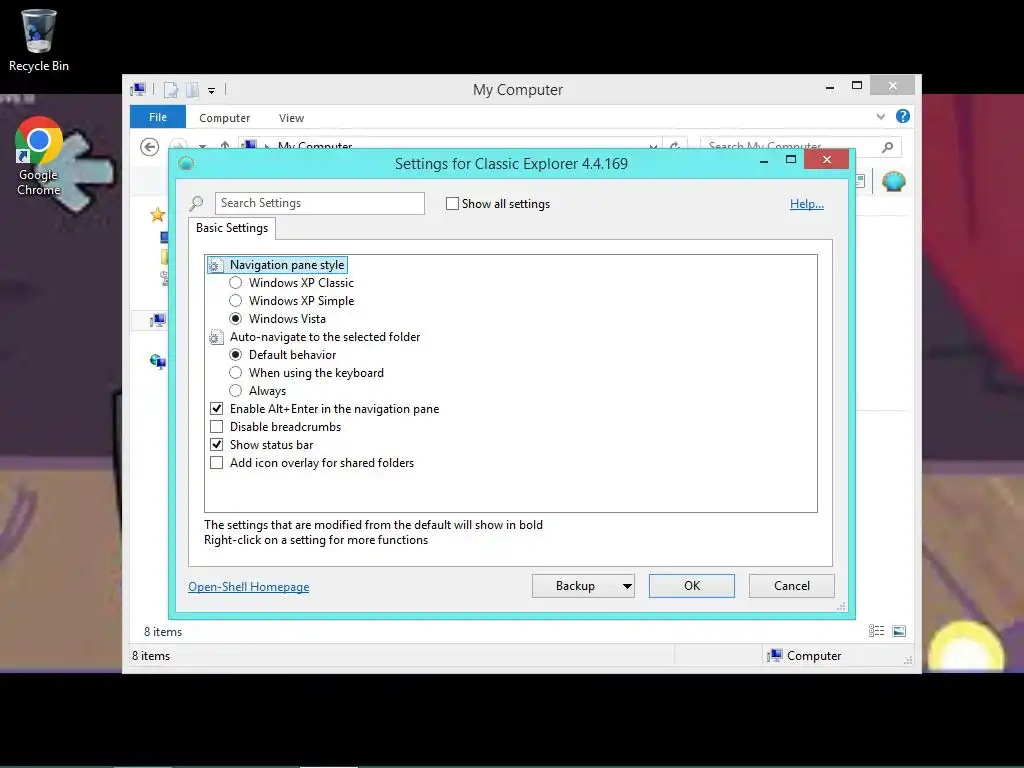Viewport: 1024px width, 768px height.
Task: Open the address bar history dropdown
Action: [x=652, y=146]
